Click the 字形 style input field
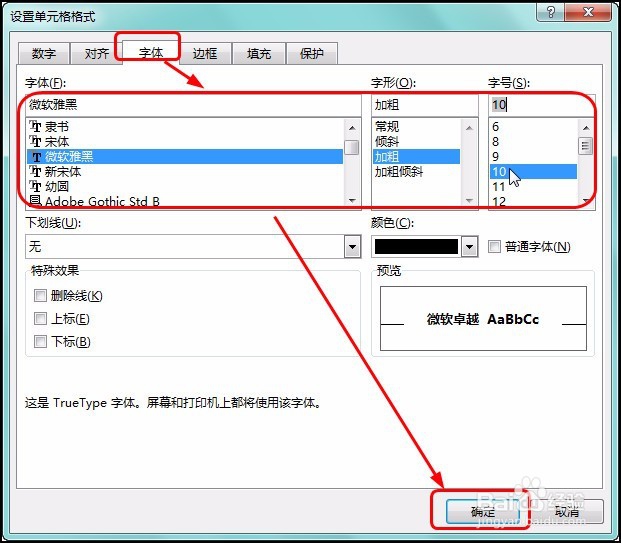Screen dimensions: 621x543 [x=425, y=105]
